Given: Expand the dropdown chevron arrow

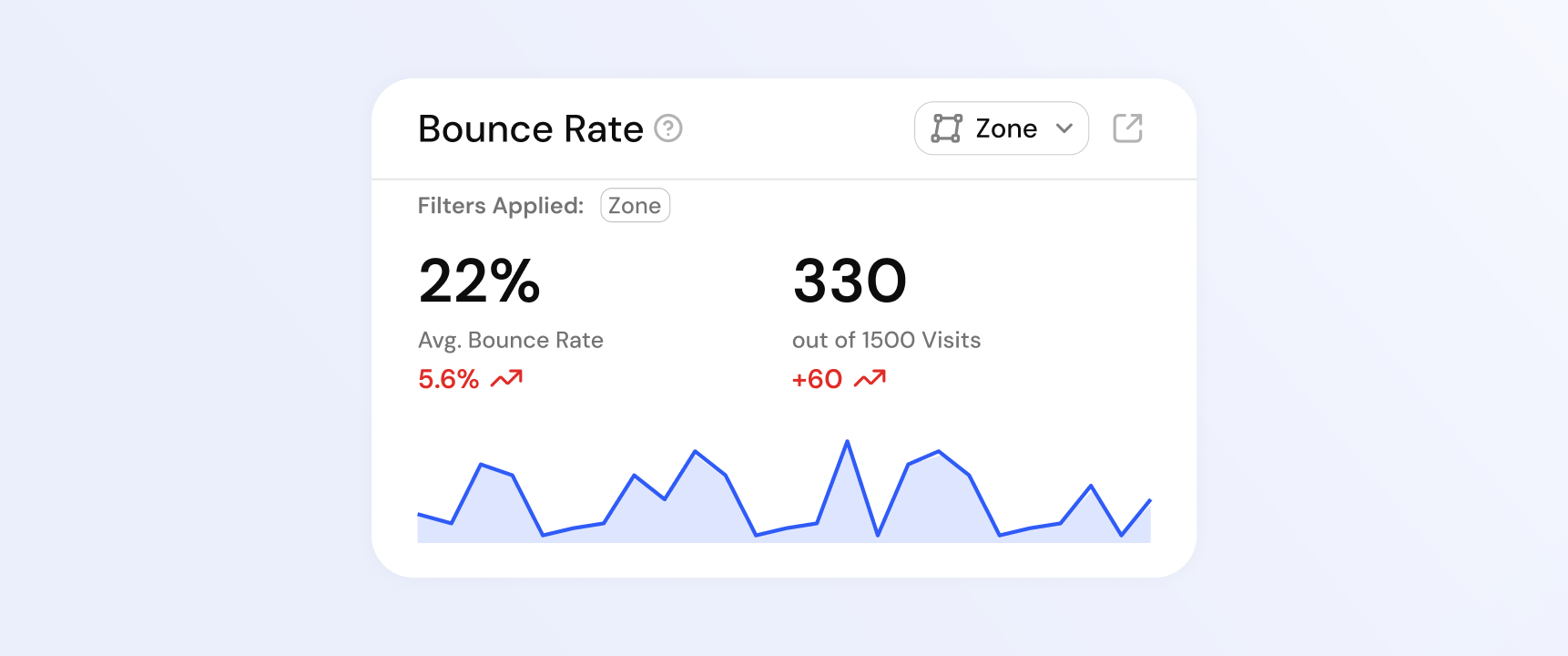Looking at the screenshot, I should [1064, 128].
